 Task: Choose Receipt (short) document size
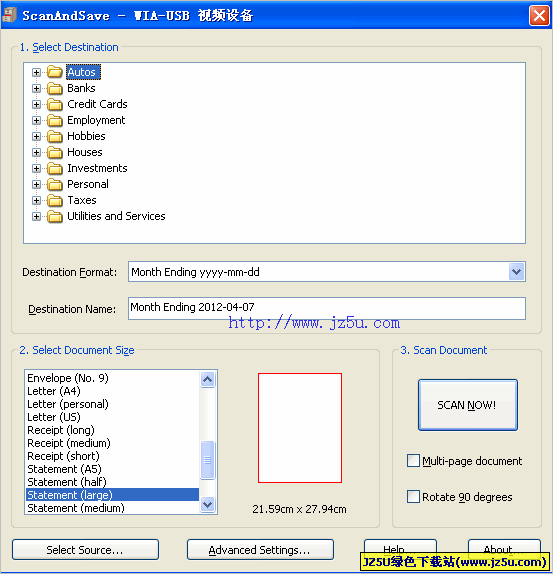tap(113, 456)
